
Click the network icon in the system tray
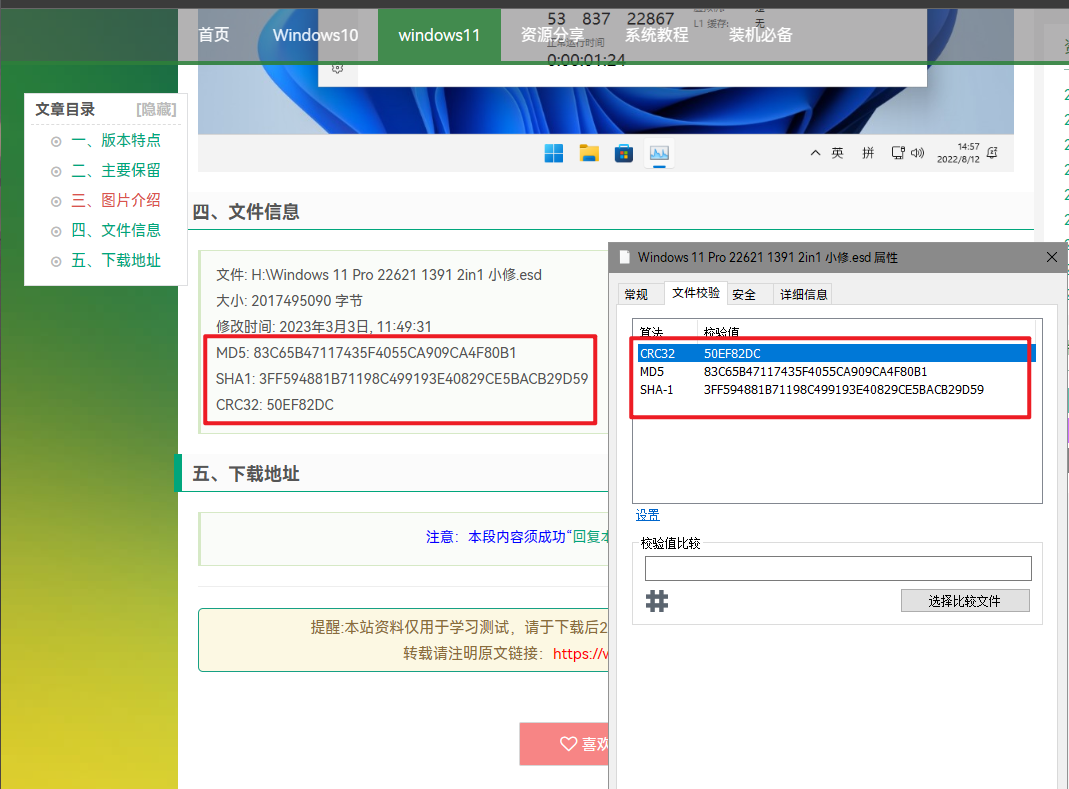pos(899,152)
